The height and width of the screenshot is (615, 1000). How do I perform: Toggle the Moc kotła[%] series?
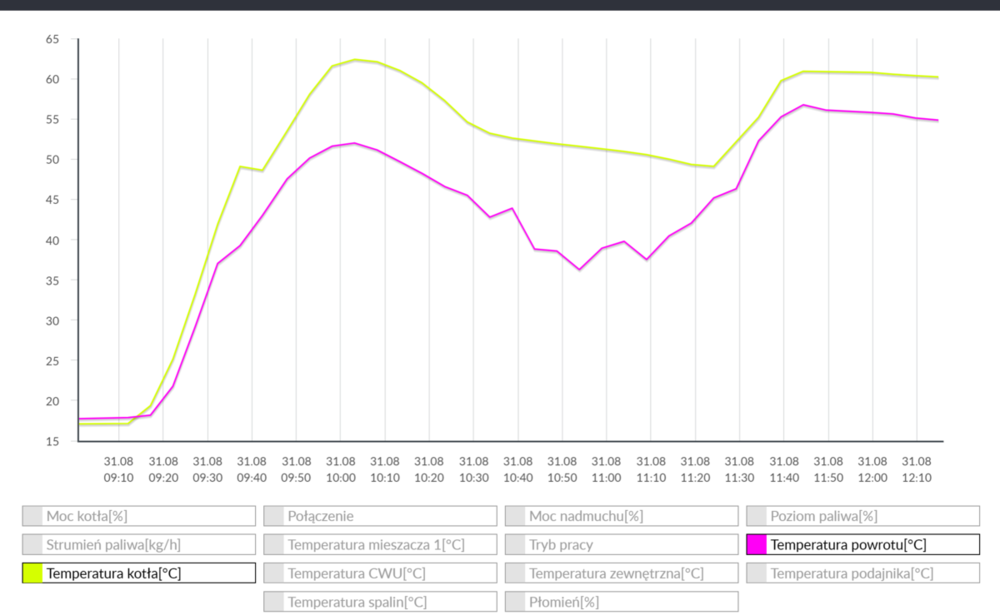pos(138,516)
